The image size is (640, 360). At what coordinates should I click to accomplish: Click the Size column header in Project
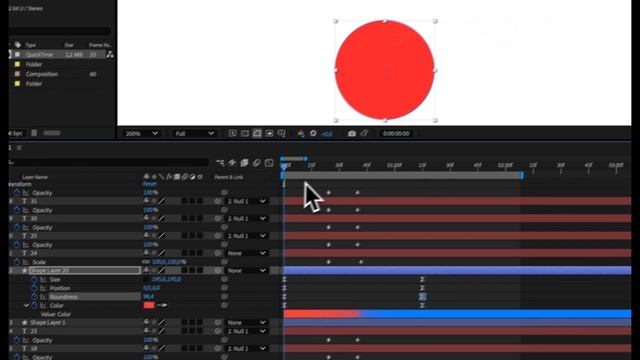69,45
